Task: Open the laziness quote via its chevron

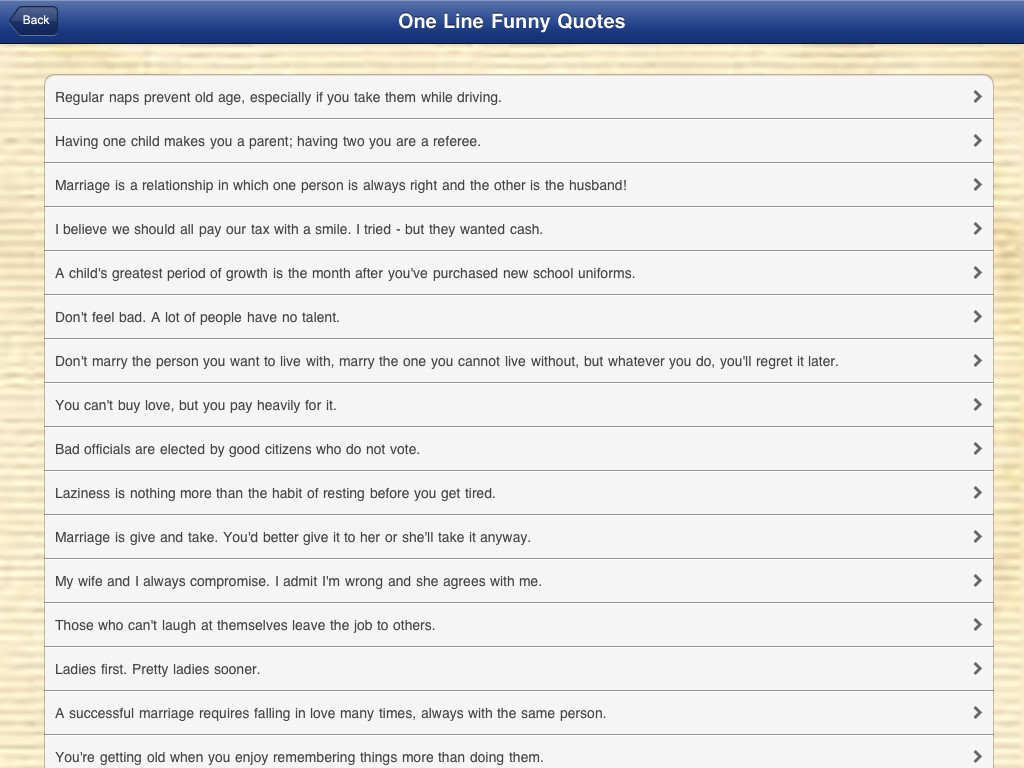Action: 977,493
